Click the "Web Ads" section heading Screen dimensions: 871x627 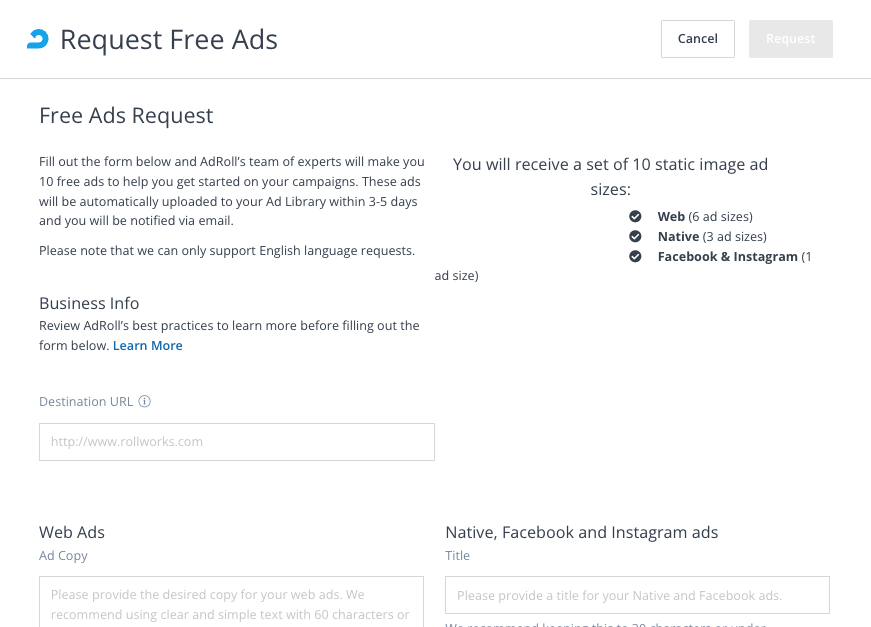[x=72, y=533]
